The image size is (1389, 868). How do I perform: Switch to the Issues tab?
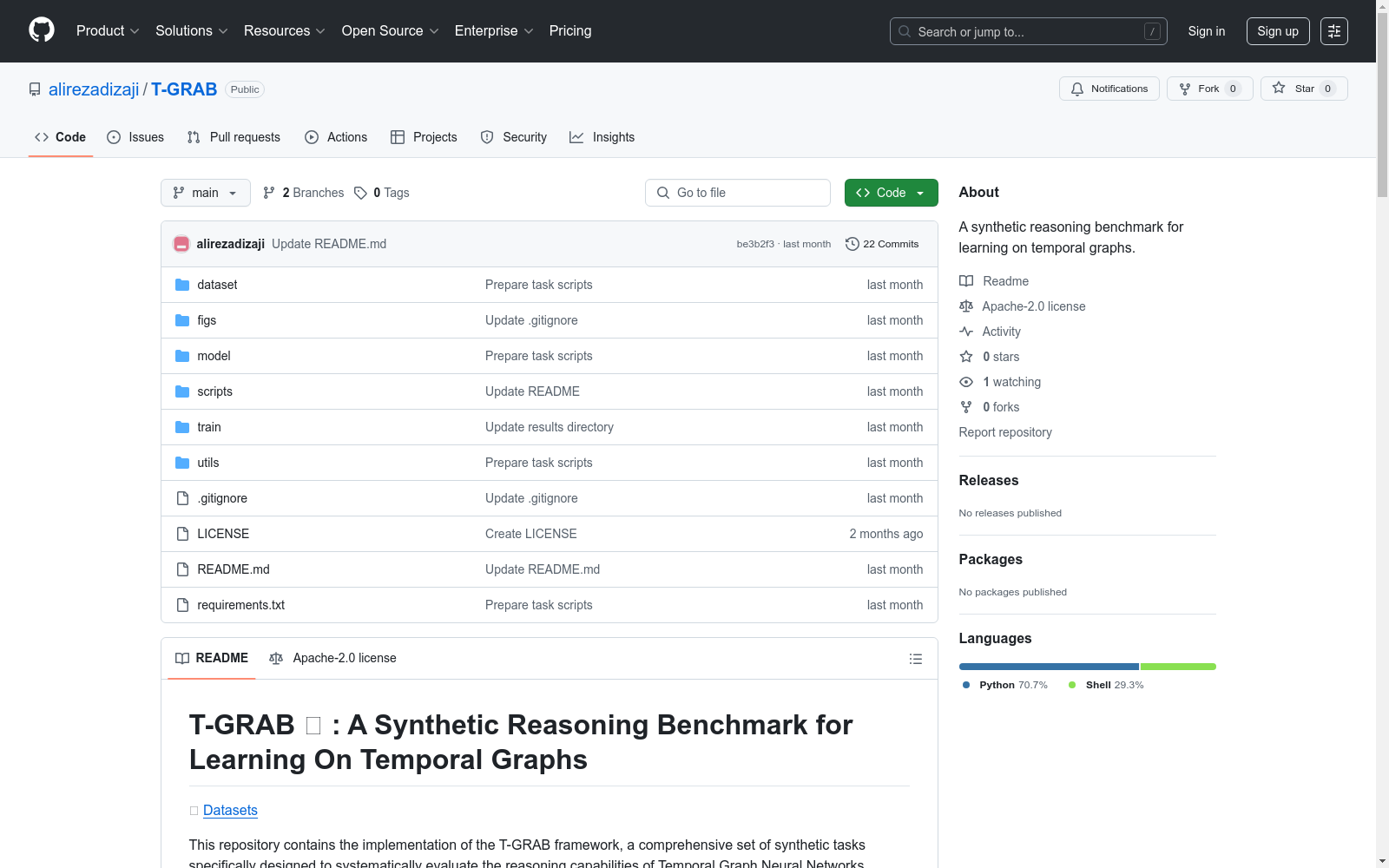[135, 137]
